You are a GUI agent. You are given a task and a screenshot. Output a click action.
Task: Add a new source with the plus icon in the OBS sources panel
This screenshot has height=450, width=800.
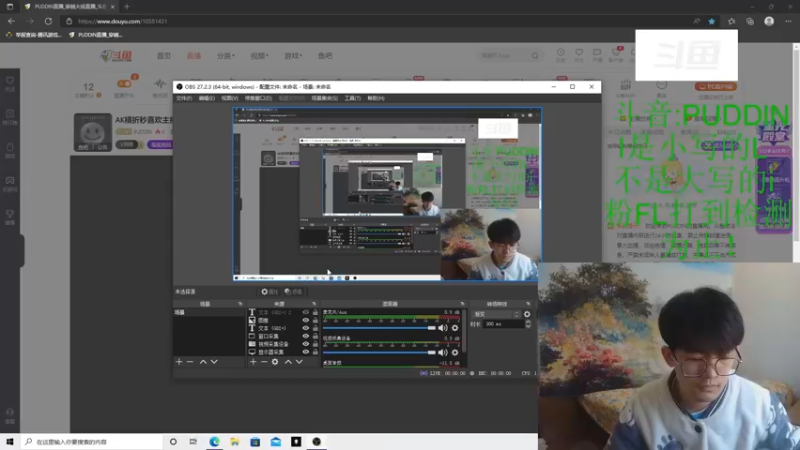253,362
